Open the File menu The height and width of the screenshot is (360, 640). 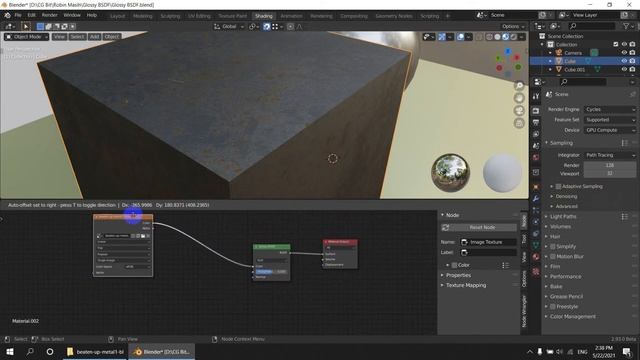pyautogui.click(x=18, y=16)
